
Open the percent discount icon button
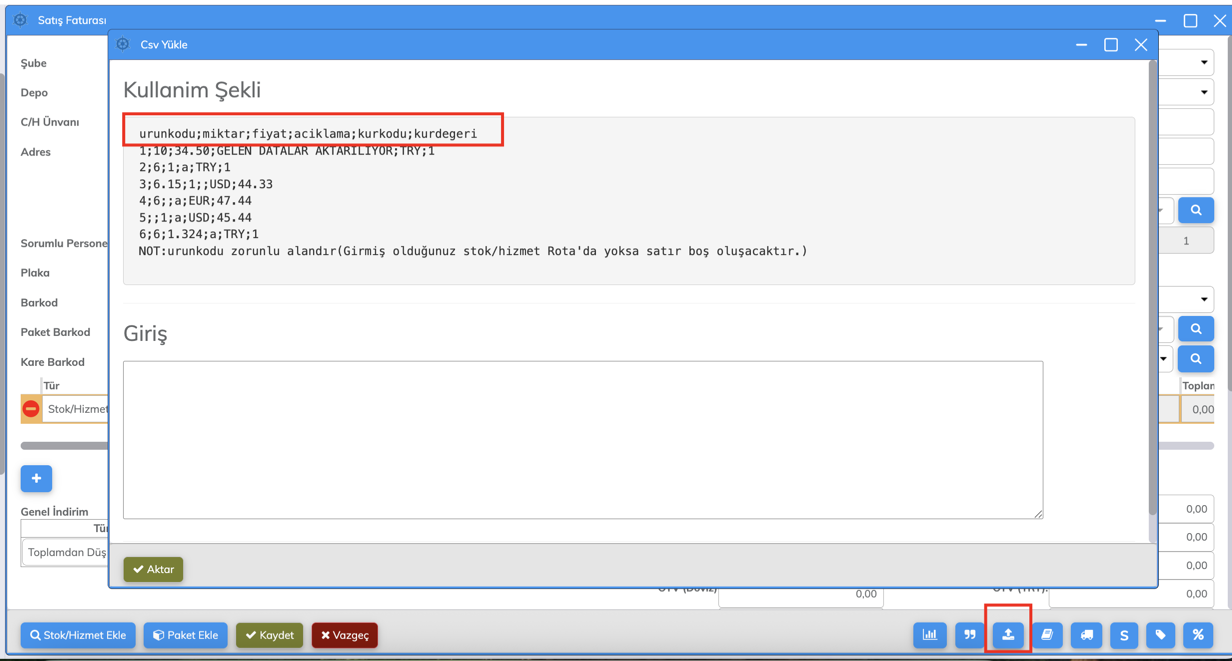[1198, 635]
